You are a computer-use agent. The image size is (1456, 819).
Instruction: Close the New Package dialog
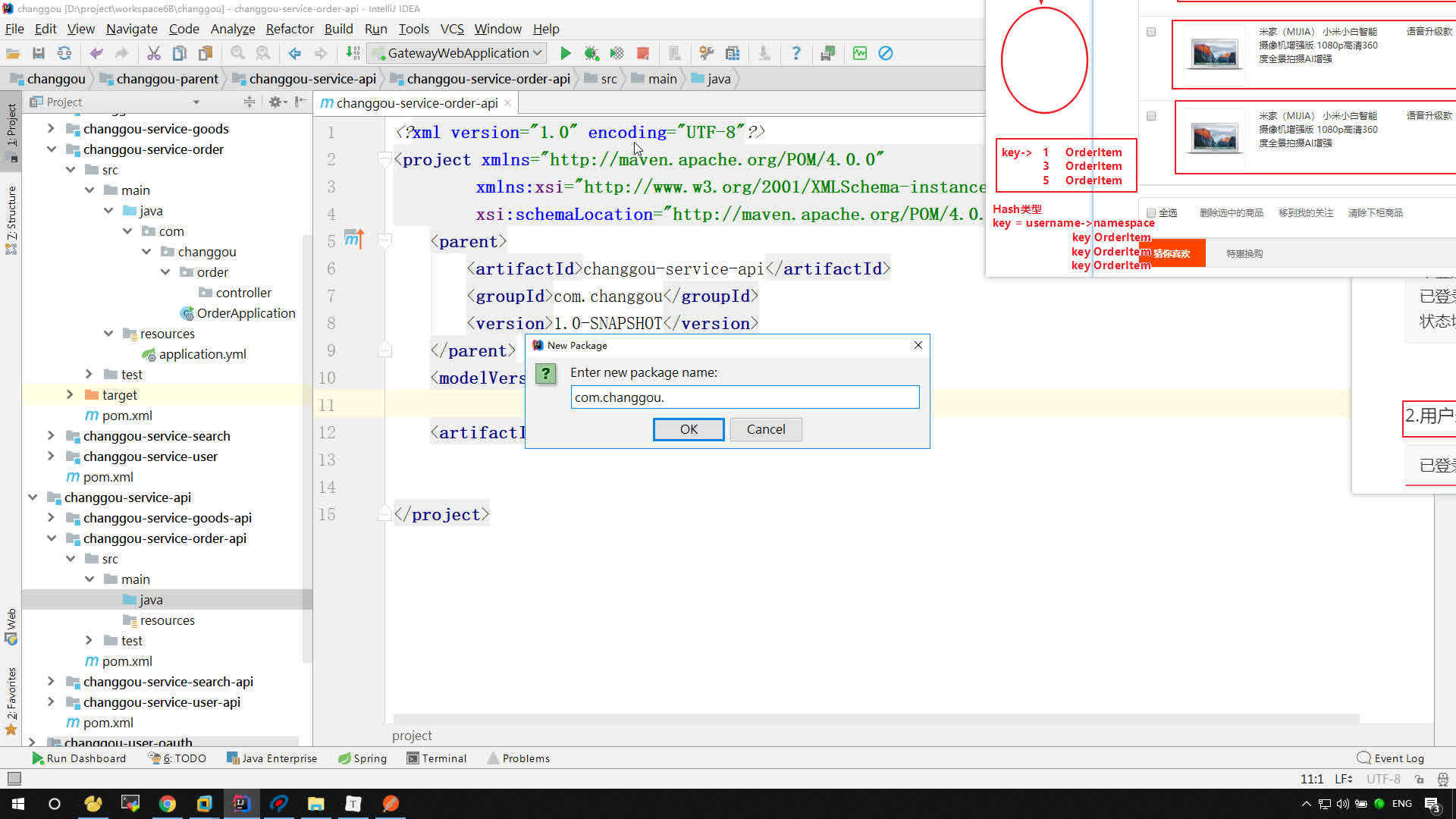tap(918, 345)
